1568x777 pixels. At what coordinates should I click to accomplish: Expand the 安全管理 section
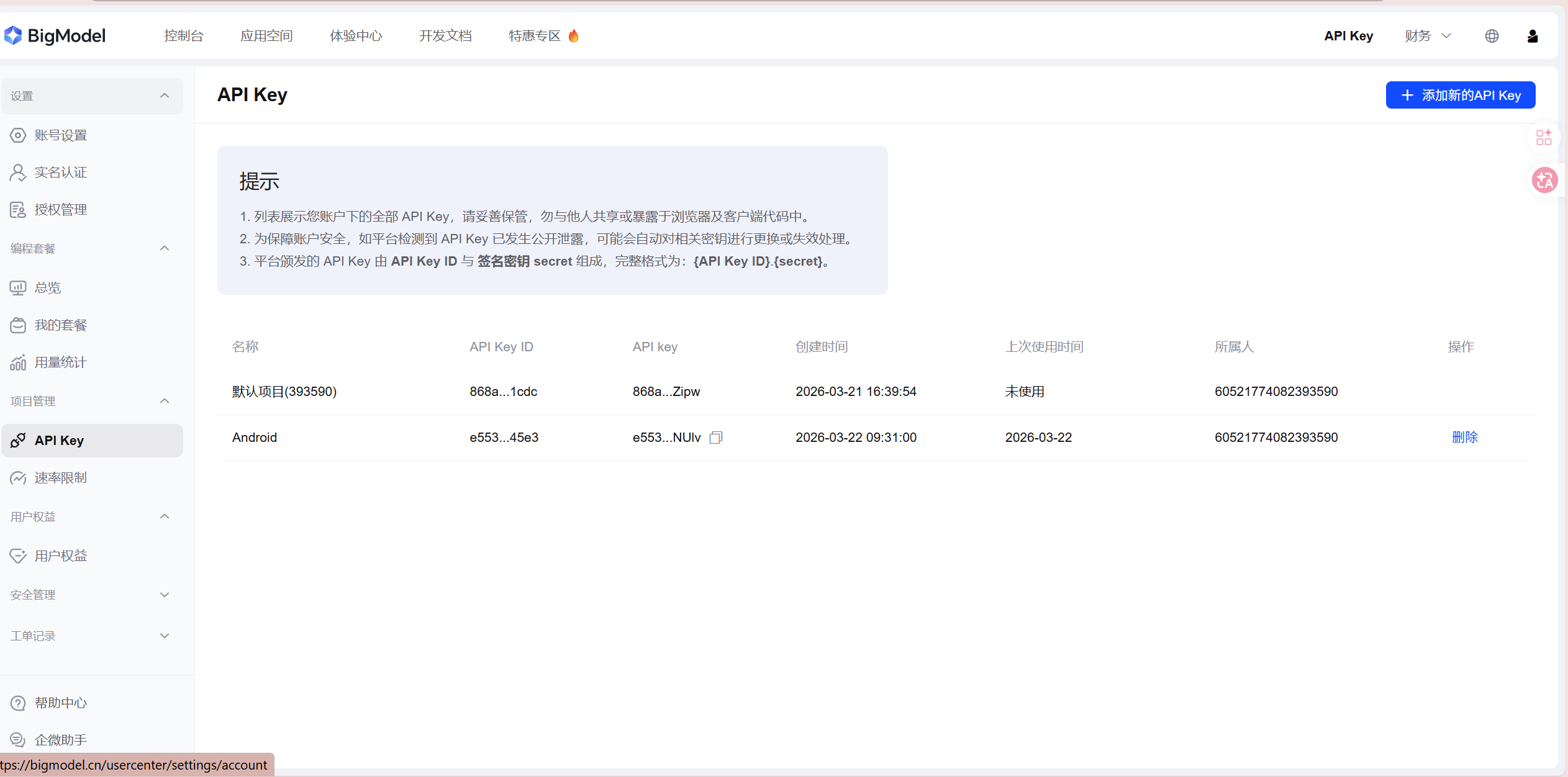165,595
